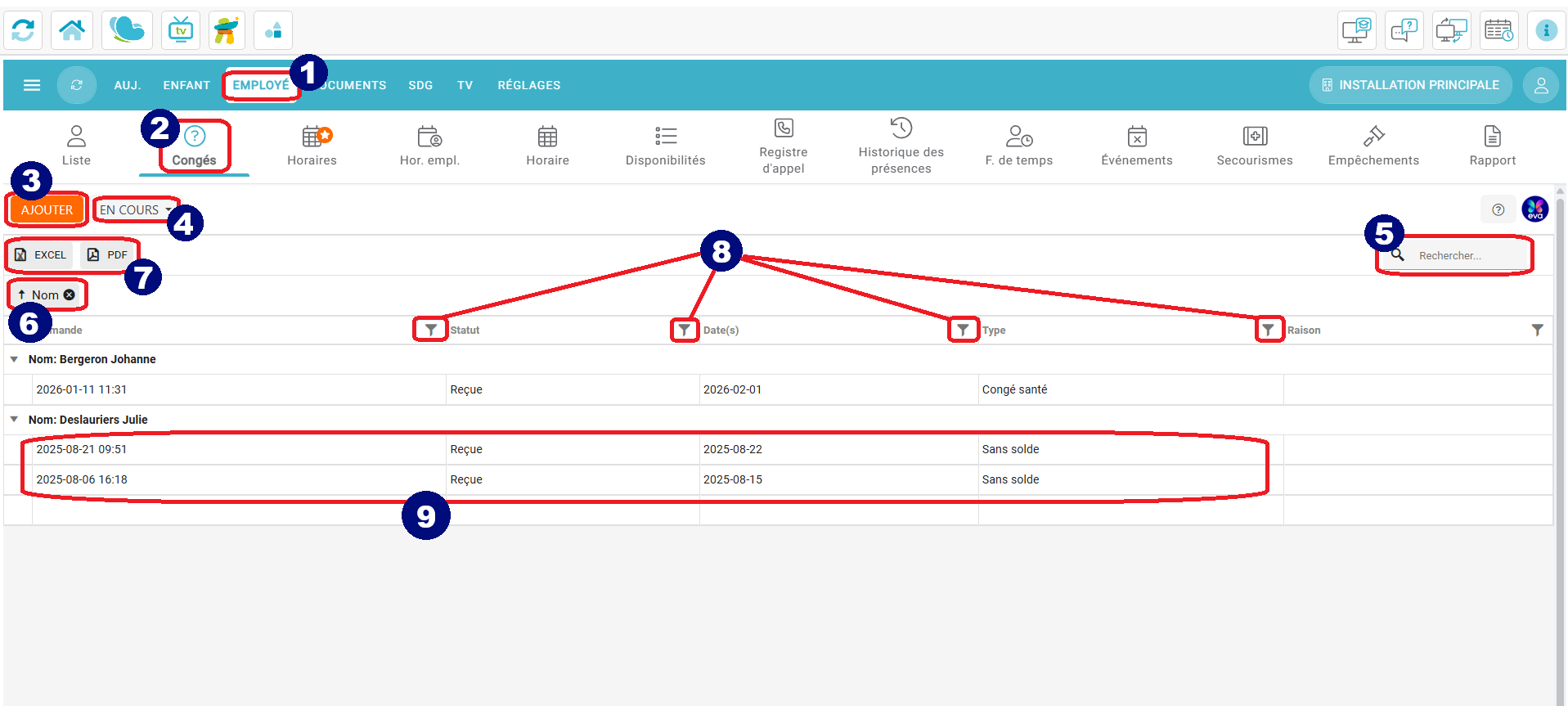The height and width of the screenshot is (706, 1568).
Task: Open the calendar clock icon at top right
Action: (1498, 31)
